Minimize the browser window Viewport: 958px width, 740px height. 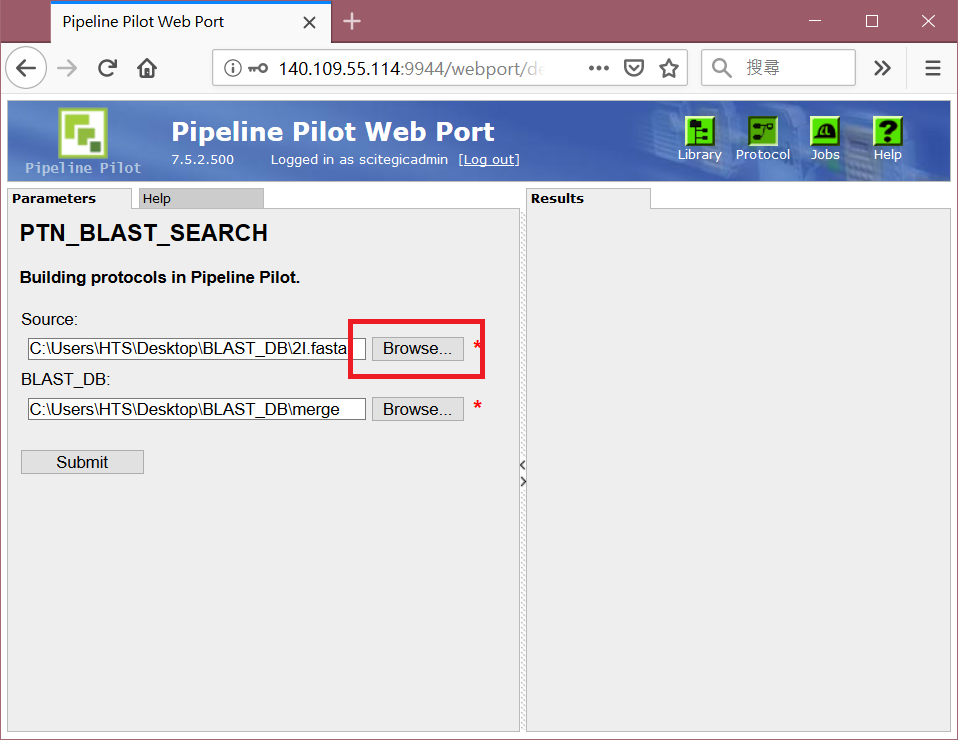pyautogui.click(x=814, y=21)
